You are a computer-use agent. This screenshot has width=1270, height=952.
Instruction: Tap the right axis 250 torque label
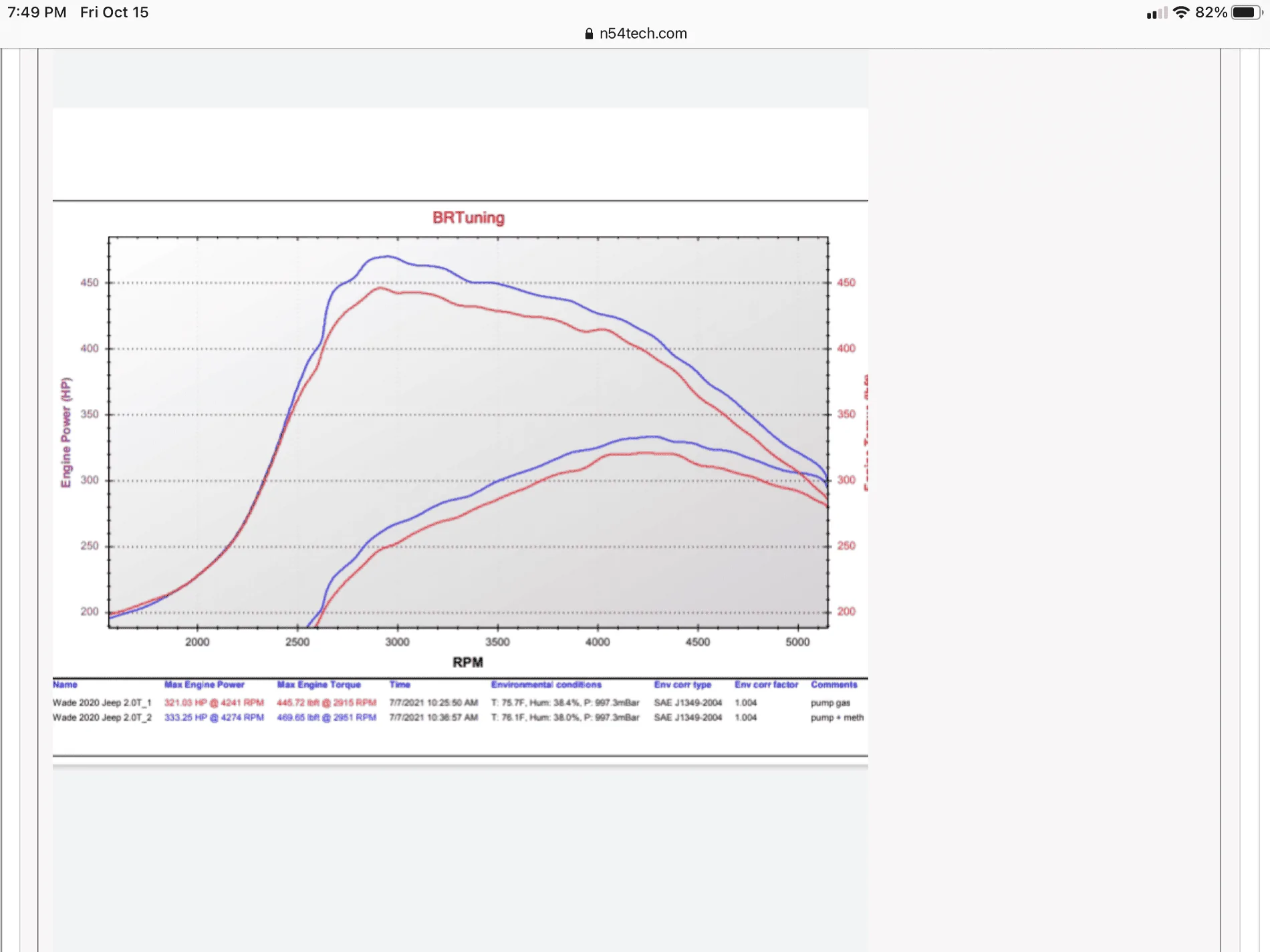tap(846, 546)
